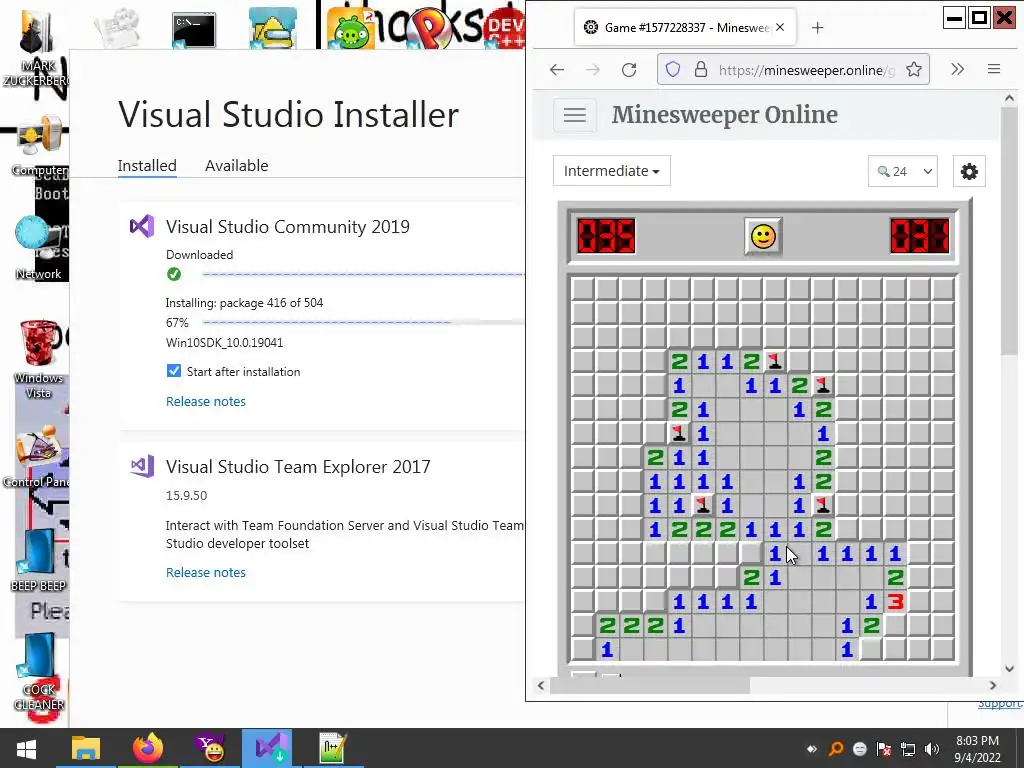Click the page vertical scrollbar up arrow
1024x768 pixels.
[1010, 99]
